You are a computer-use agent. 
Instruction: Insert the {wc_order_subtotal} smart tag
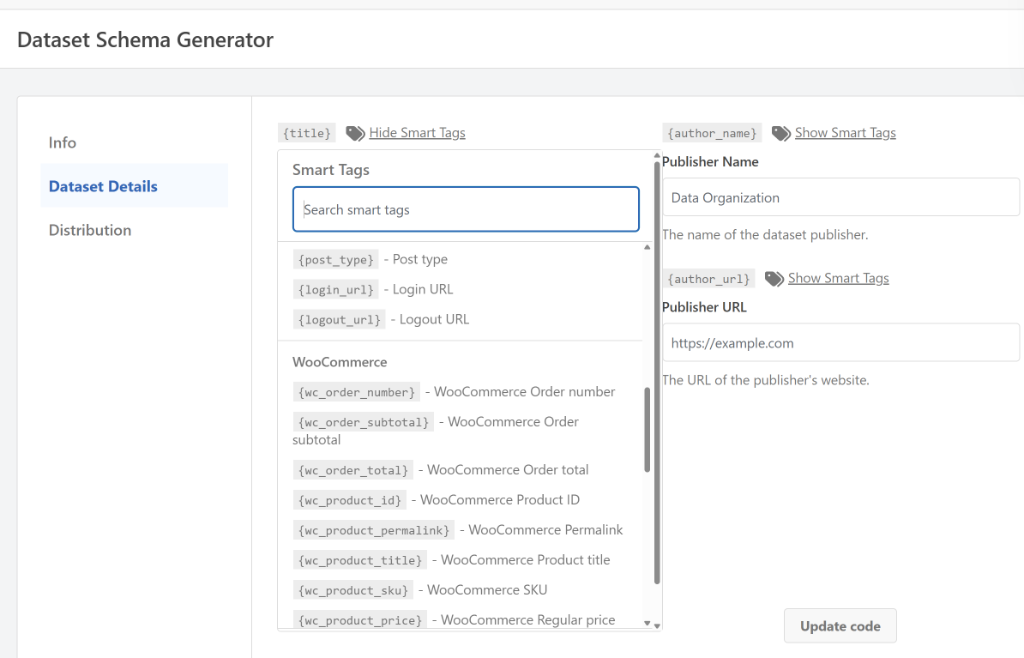(363, 422)
